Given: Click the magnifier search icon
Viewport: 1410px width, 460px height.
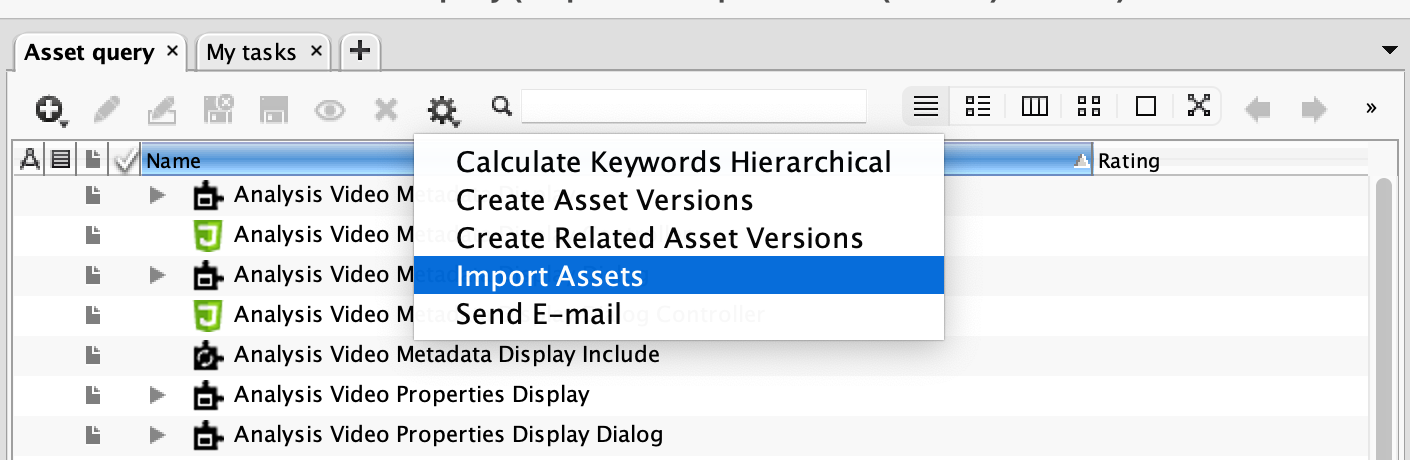Looking at the screenshot, I should [502, 105].
